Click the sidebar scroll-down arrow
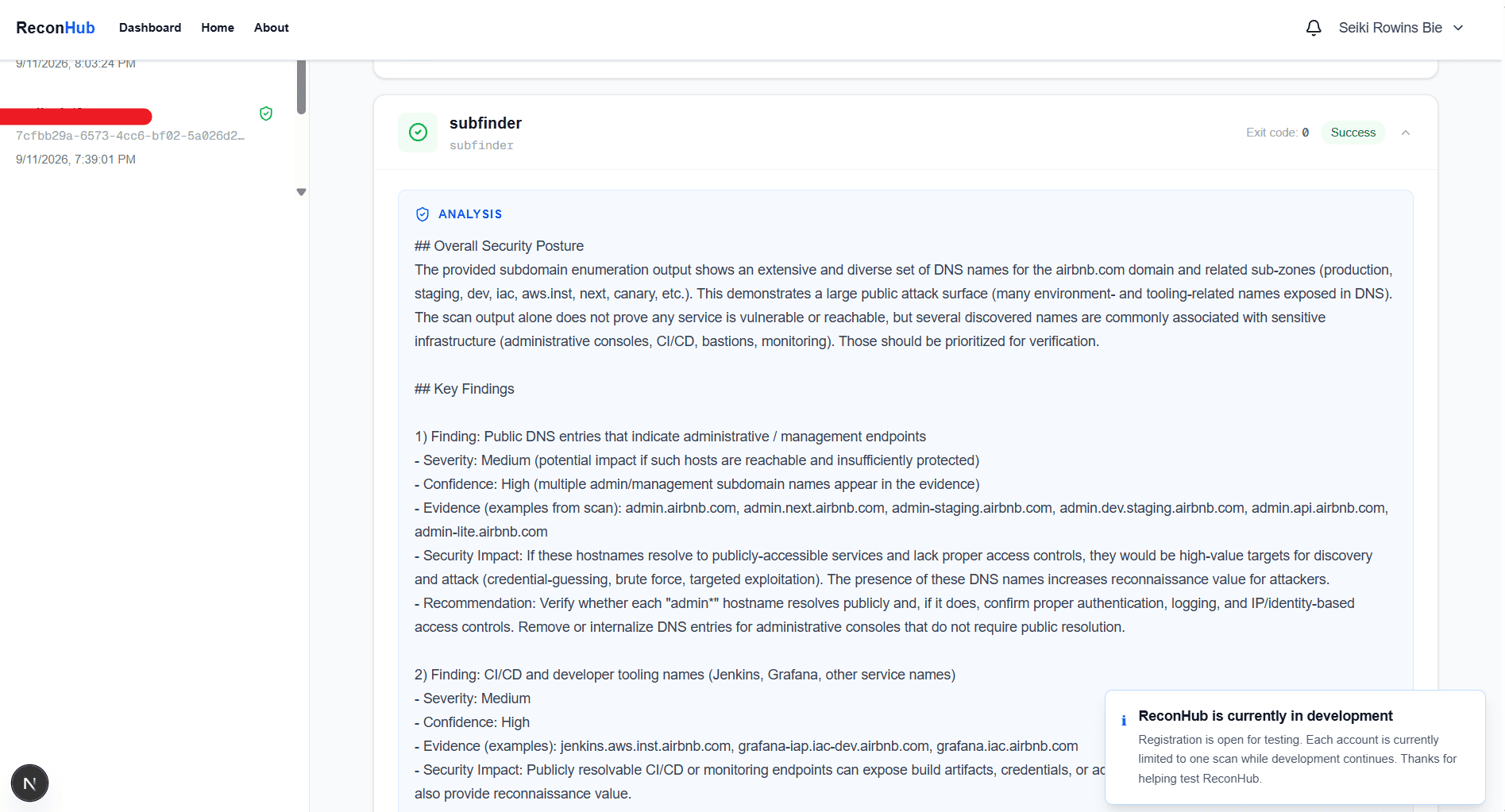Screen dimensions: 1505x812 coord(301,192)
